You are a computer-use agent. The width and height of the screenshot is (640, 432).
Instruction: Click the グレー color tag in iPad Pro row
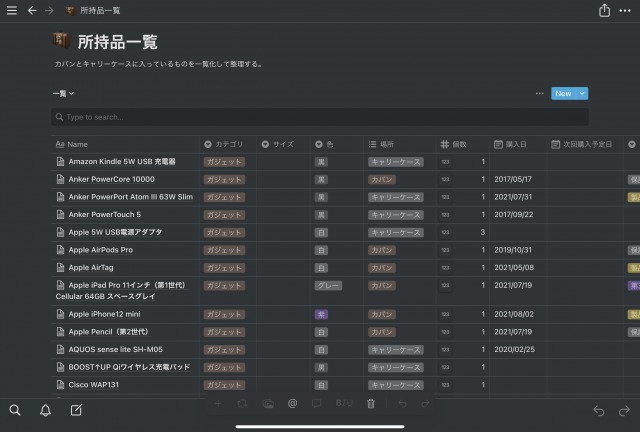[328, 285]
